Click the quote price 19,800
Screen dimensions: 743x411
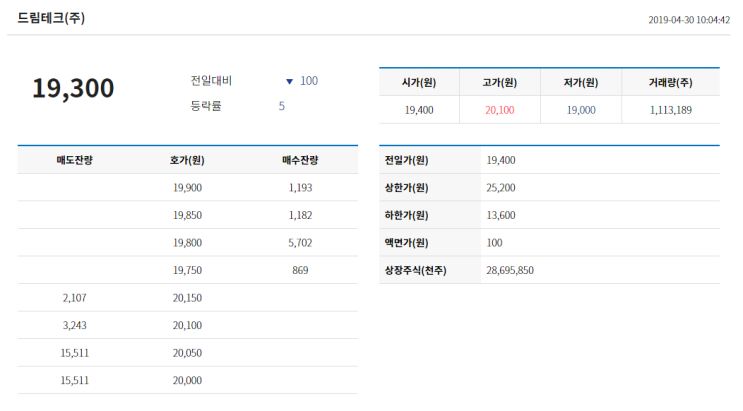(x=187, y=243)
